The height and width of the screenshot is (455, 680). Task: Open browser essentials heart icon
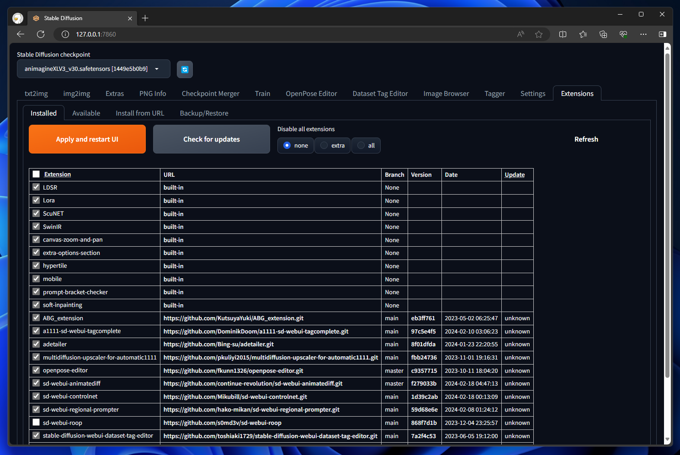tap(623, 34)
